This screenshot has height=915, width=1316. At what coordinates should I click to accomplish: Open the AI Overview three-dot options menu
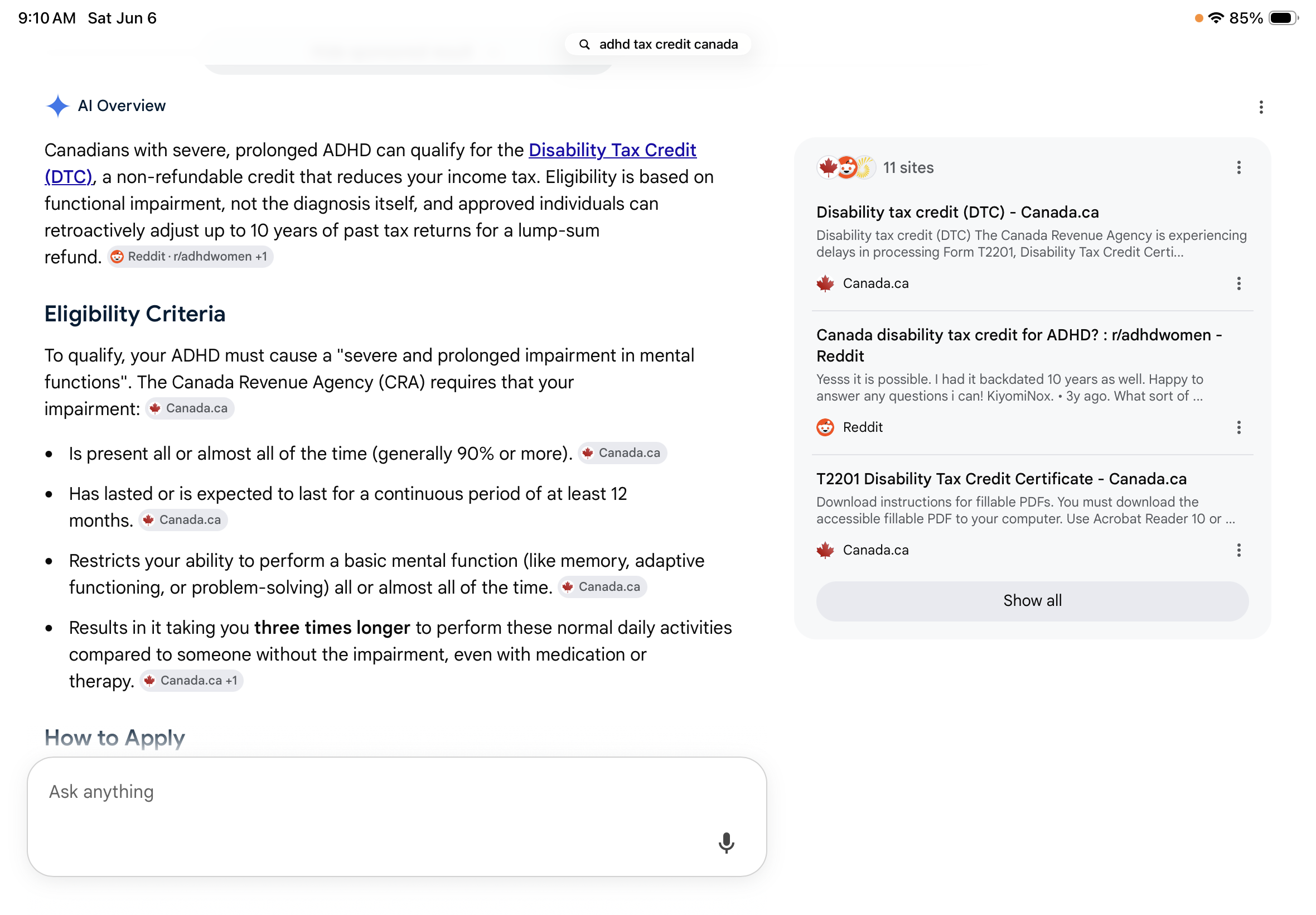1260,107
